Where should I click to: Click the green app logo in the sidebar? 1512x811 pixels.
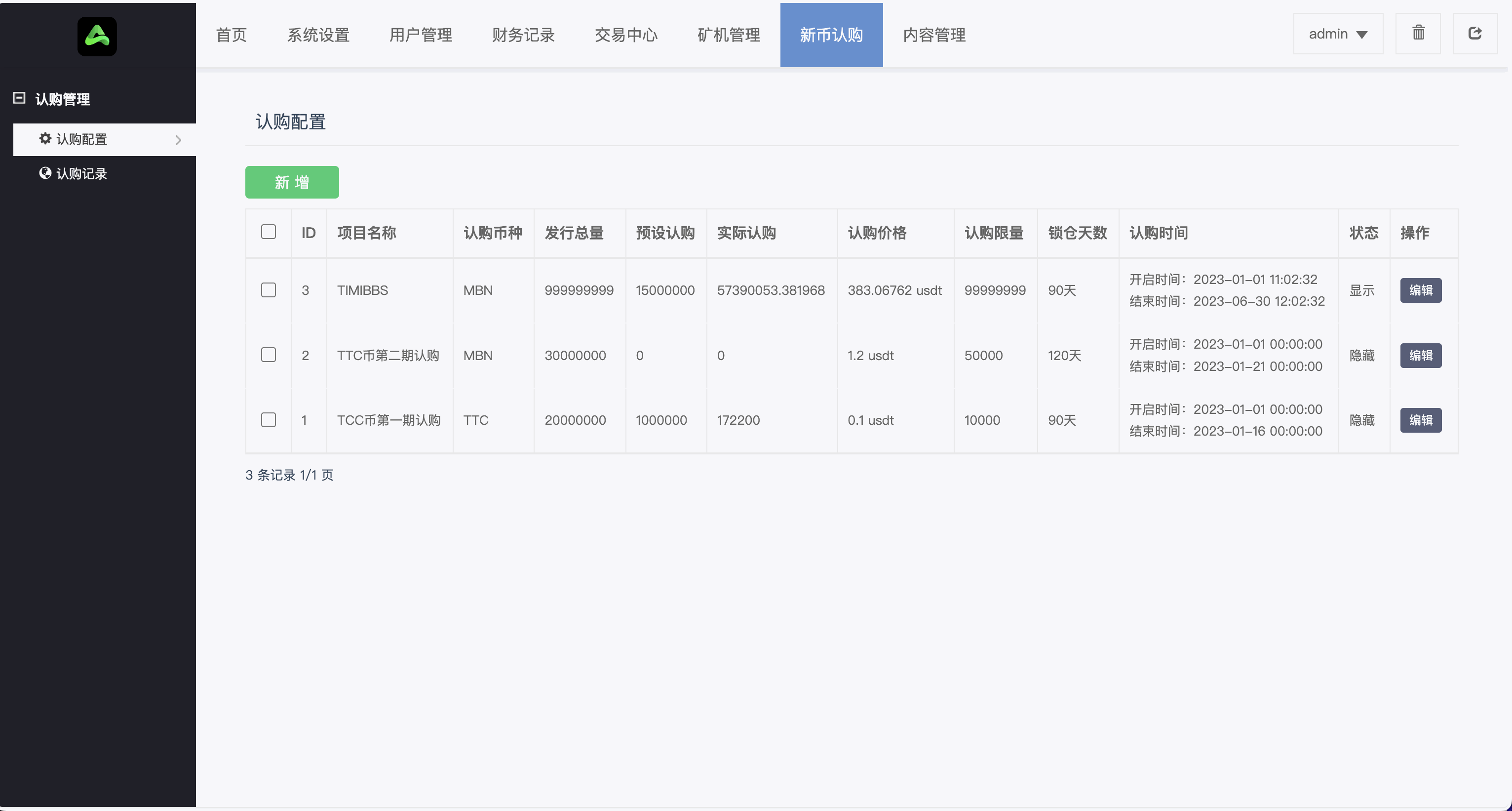96,36
